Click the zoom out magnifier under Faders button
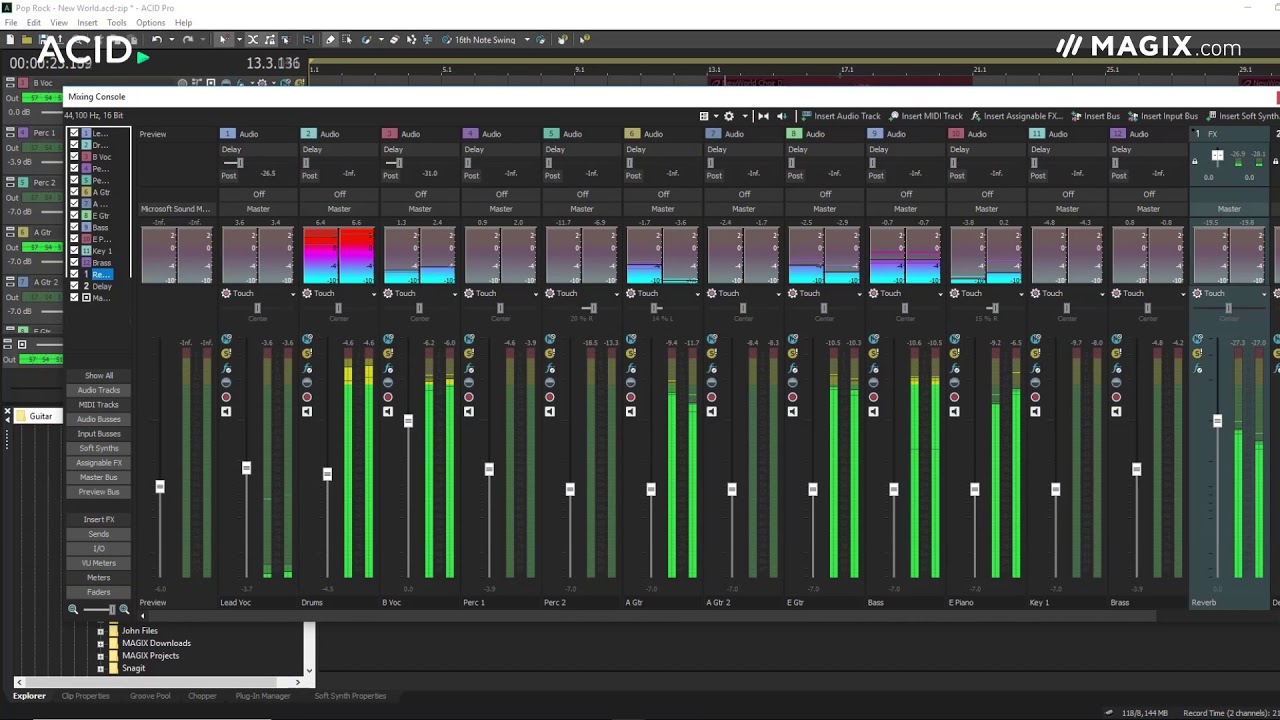This screenshot has height=720, width=1280. (73, 609)
